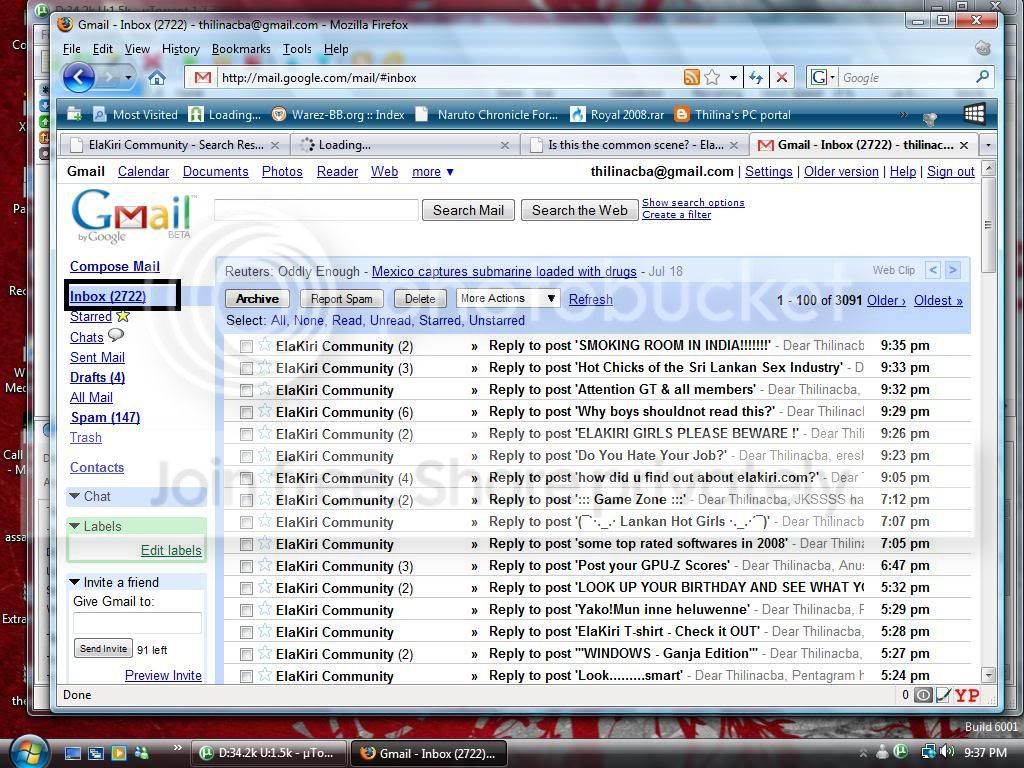The height and width of the screenshot is (768, 1024).
Task: Click the Report Spam button
Action: (x=342, y=298)
